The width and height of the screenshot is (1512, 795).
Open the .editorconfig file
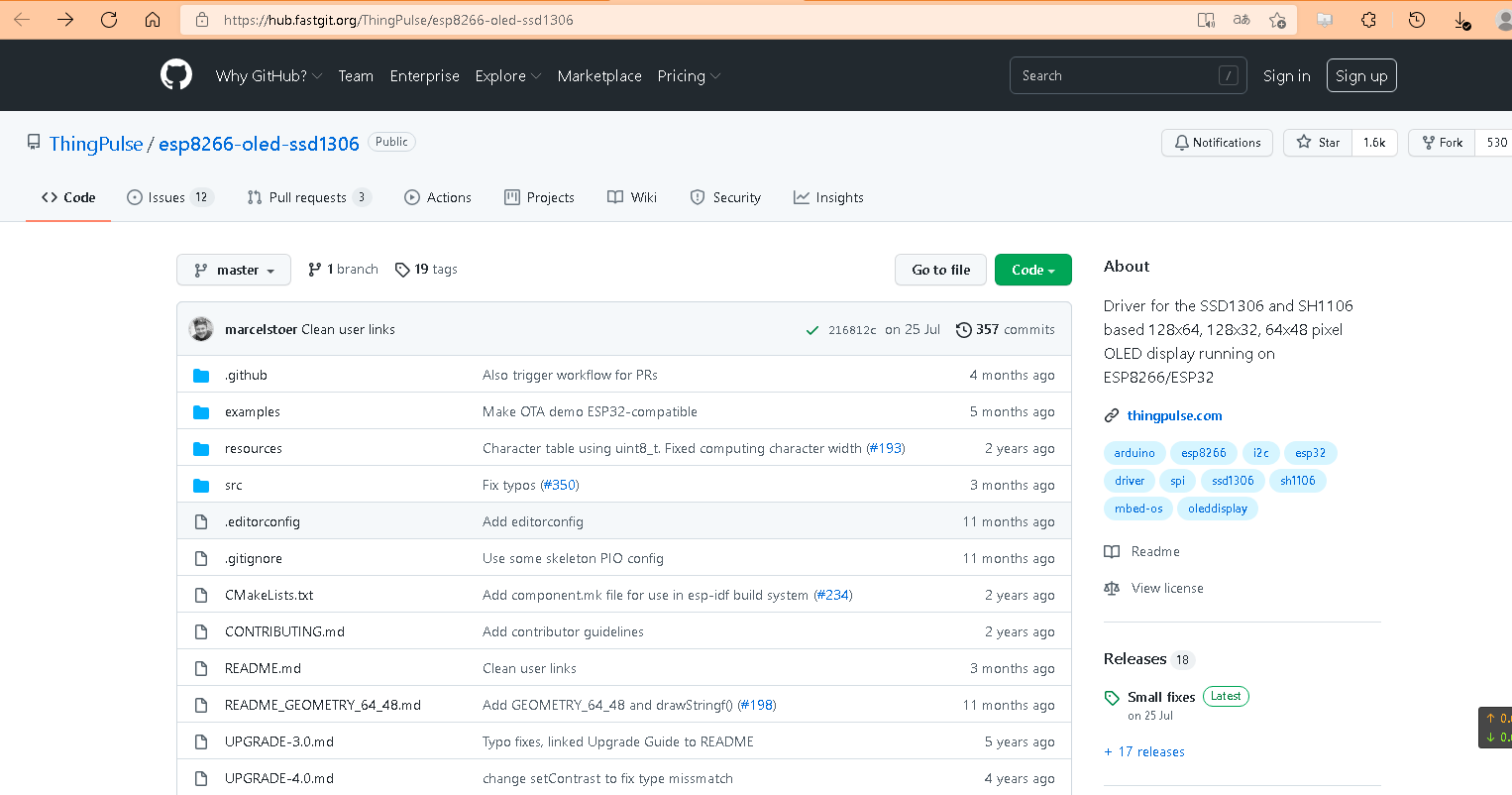coord(263,521)
